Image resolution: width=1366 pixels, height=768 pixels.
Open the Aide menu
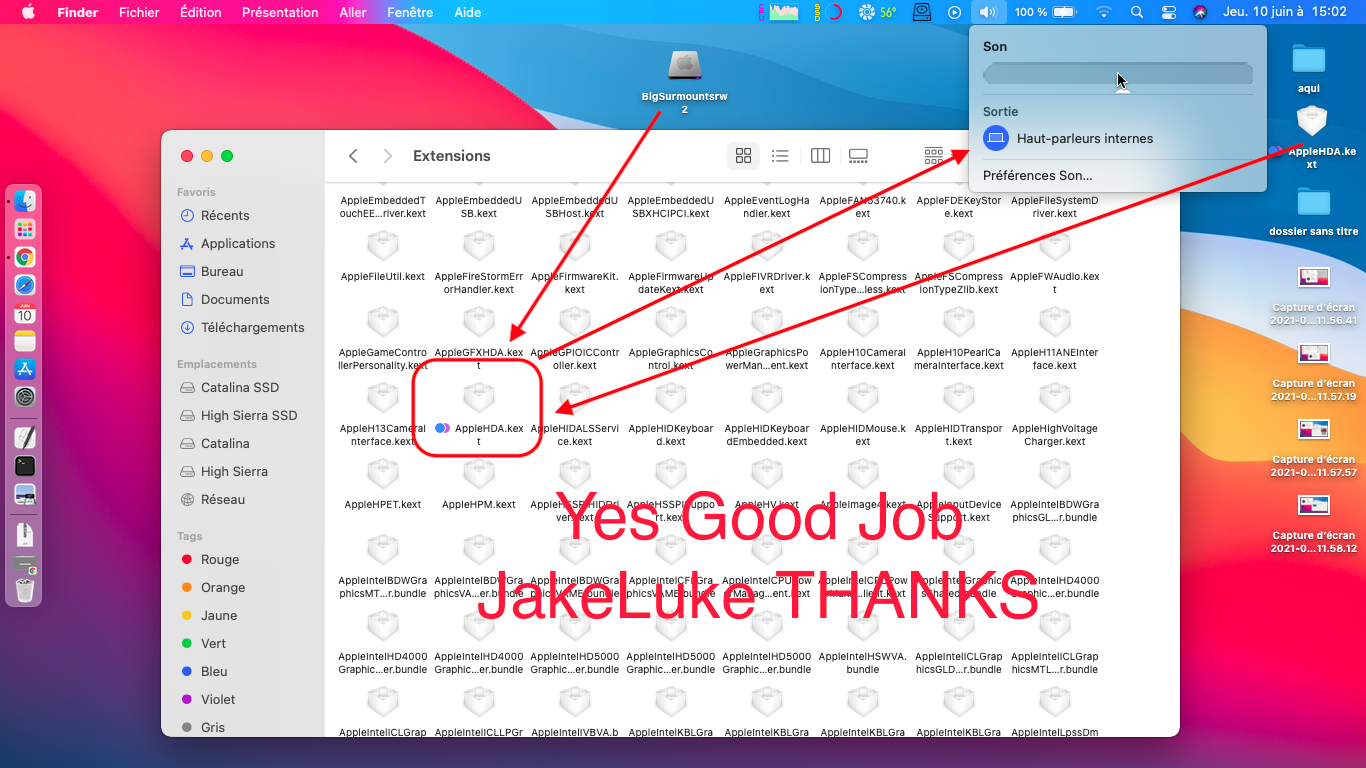pyautogui.click(x=468, y=12)
